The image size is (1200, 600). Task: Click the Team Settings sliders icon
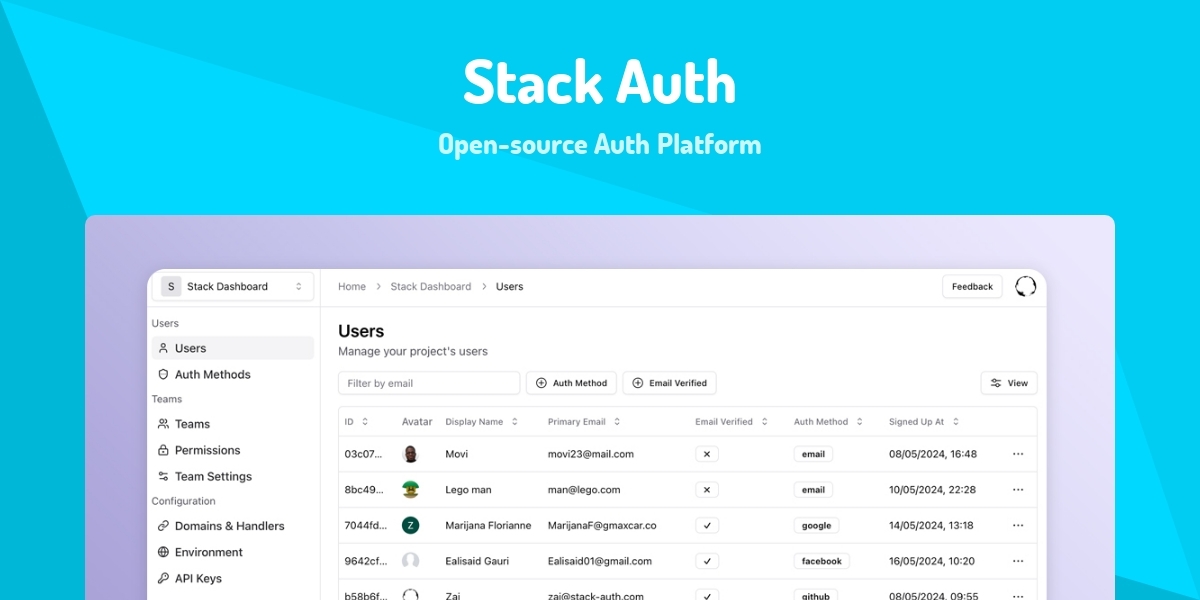tap(164, 476)
